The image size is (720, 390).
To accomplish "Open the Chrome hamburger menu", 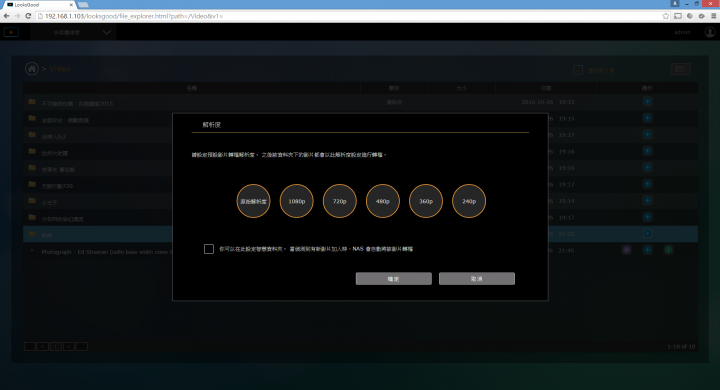I will click(714, 16).
